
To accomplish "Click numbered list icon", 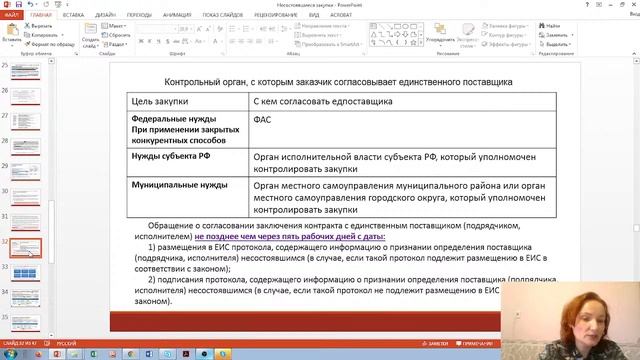I will [x=247, y=29].
